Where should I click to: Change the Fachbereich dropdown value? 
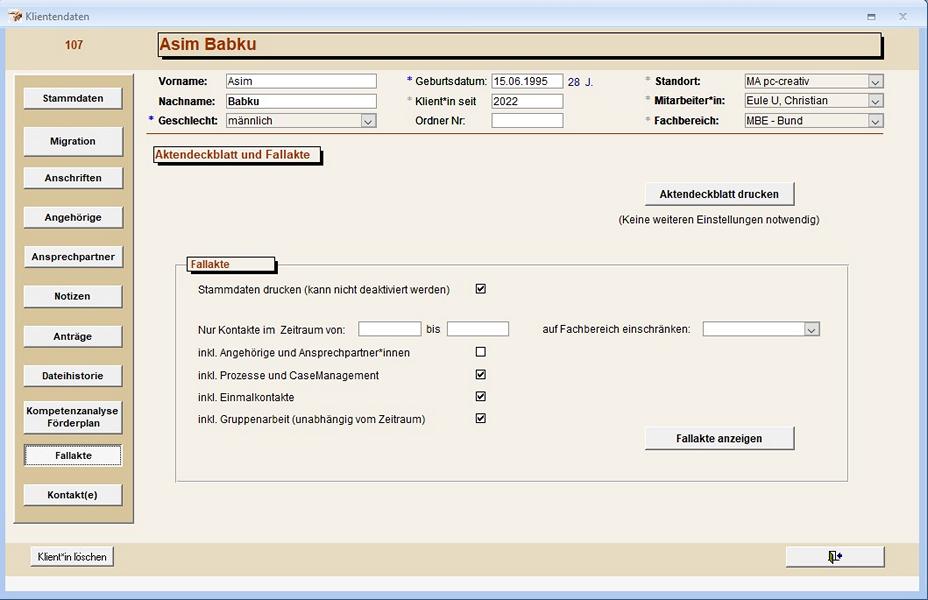[x=875, y=120]
